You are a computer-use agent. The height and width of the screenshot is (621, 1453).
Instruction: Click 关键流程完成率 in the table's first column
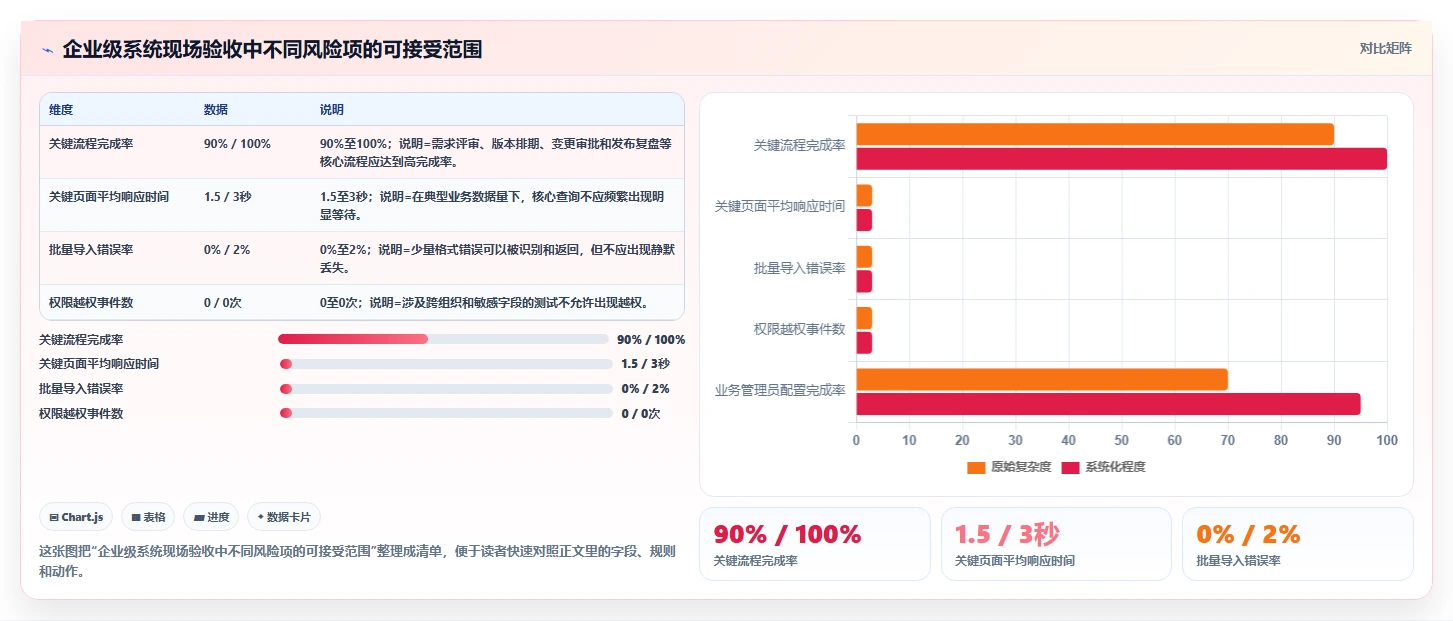click(91, 144)
